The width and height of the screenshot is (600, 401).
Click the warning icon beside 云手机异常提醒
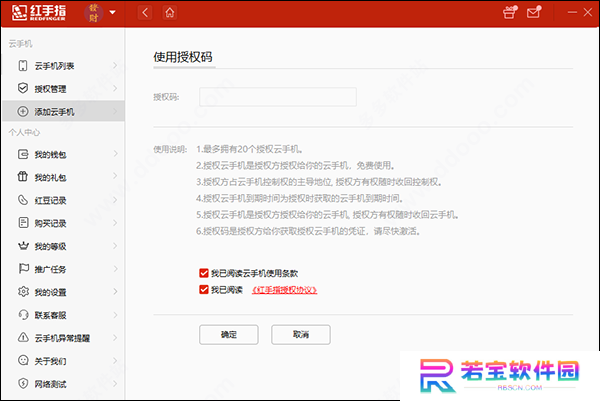pyautogui.click(x=23, y=337)
